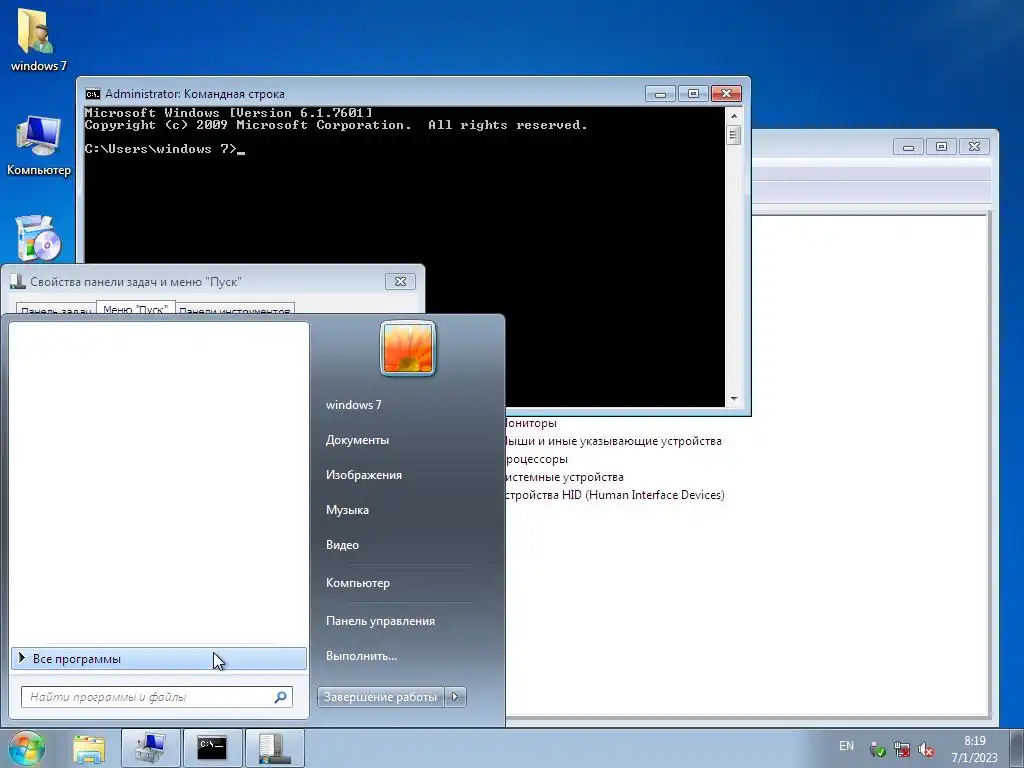The width and height of the screenshot is (1024, 768).
Task: Open Изображения from the Start menu
Action: (364, 475)
